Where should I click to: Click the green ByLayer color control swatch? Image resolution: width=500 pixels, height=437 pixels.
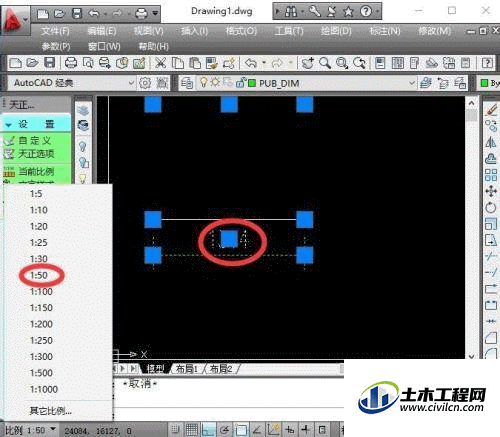(484, 83)
